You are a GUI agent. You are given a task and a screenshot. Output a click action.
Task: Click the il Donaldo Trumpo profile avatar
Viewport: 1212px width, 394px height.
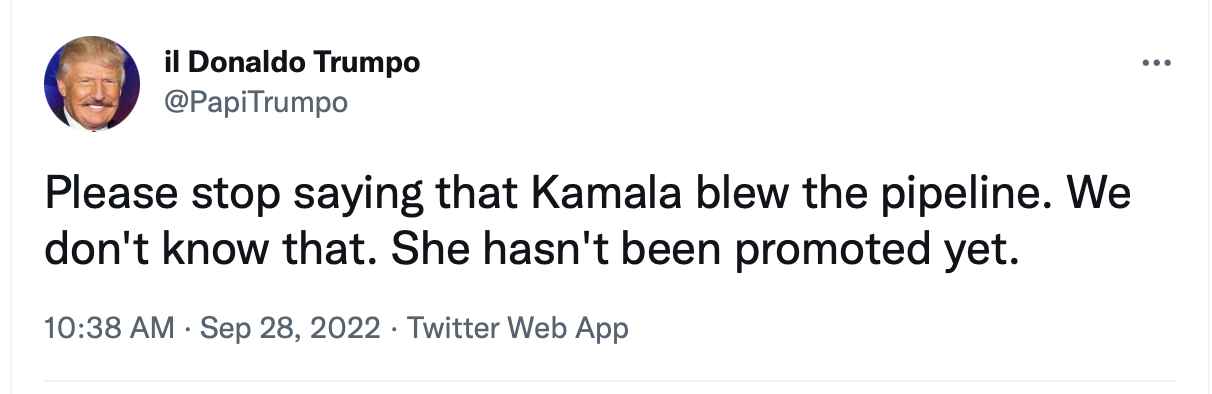92,83
